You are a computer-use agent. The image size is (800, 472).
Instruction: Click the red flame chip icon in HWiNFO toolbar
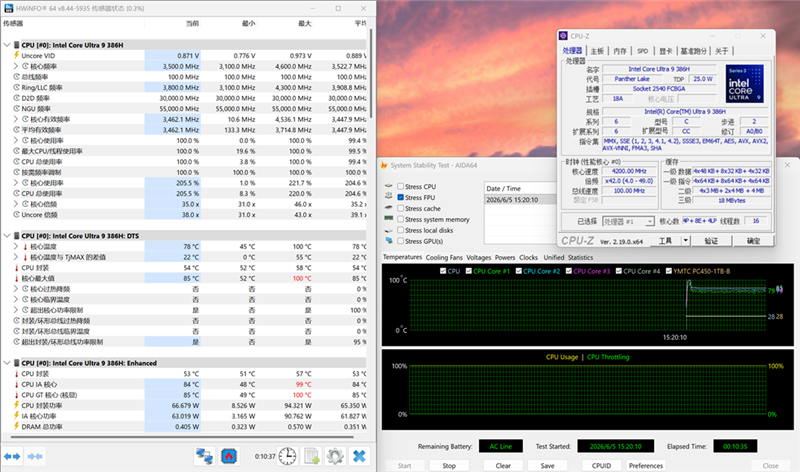(x=229, y=456)
